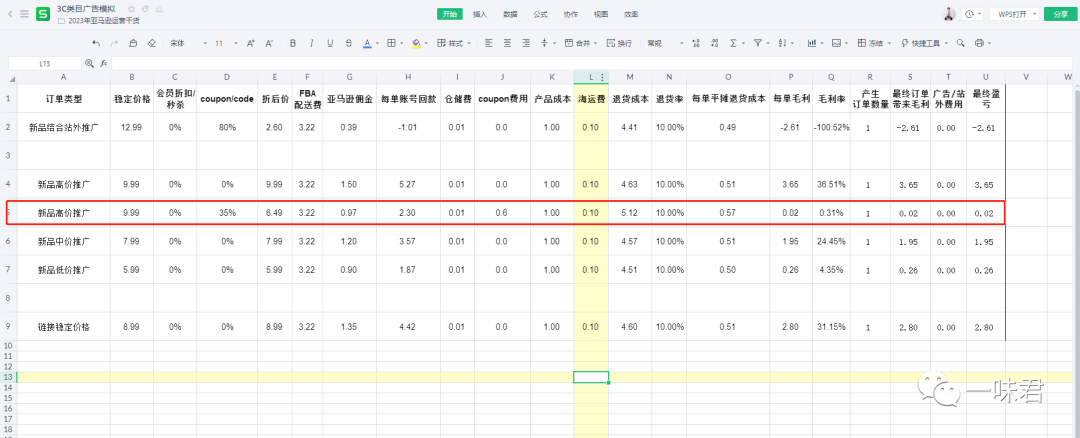
Task: Click the 换行 wrap text button
Action: click(x=619, y=44)
